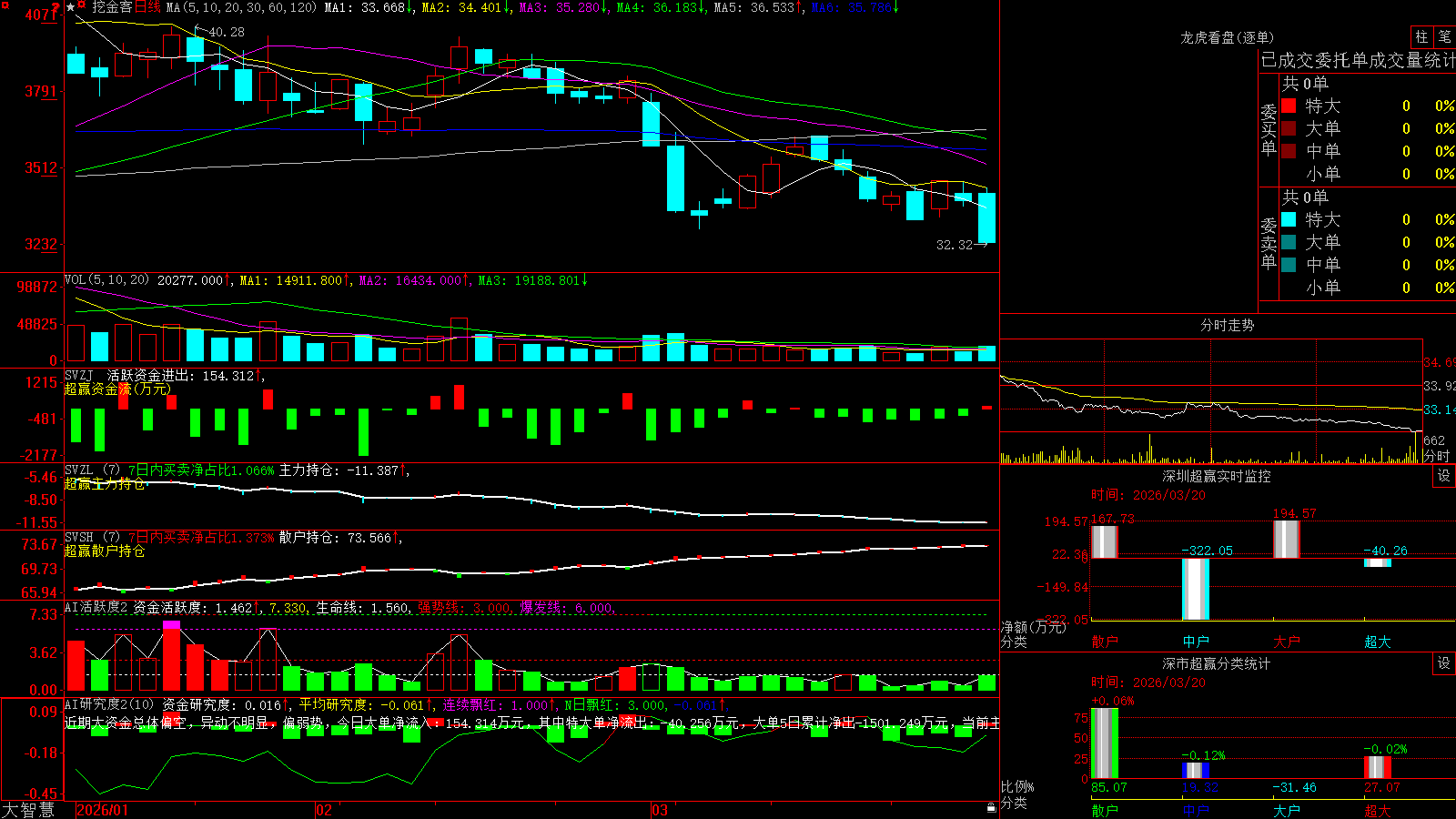Click the 超赢散户持仓 label

pos(105,551)
